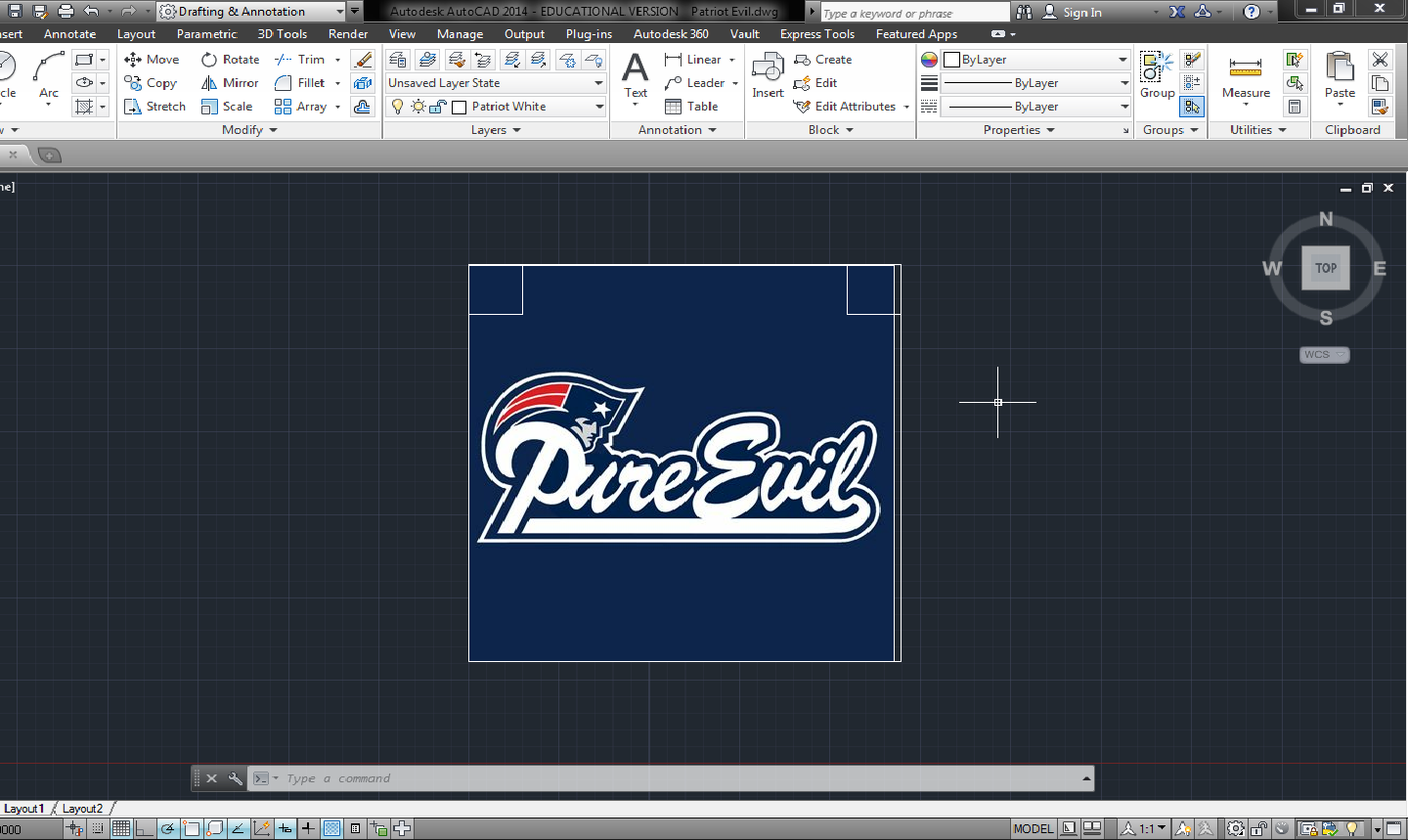
Task: Select the Trim tool
Action: (x=300, y=60)
